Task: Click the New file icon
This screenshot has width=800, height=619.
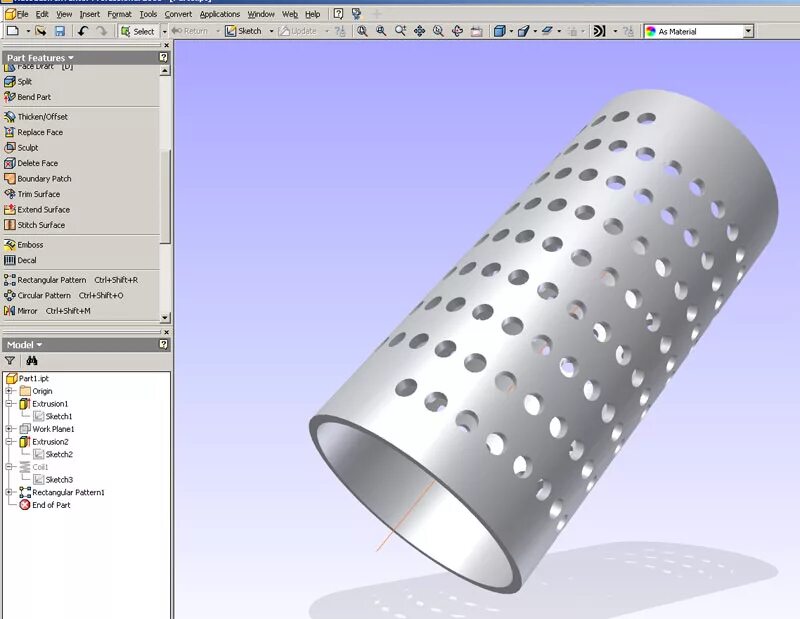Action: (13, 31)
